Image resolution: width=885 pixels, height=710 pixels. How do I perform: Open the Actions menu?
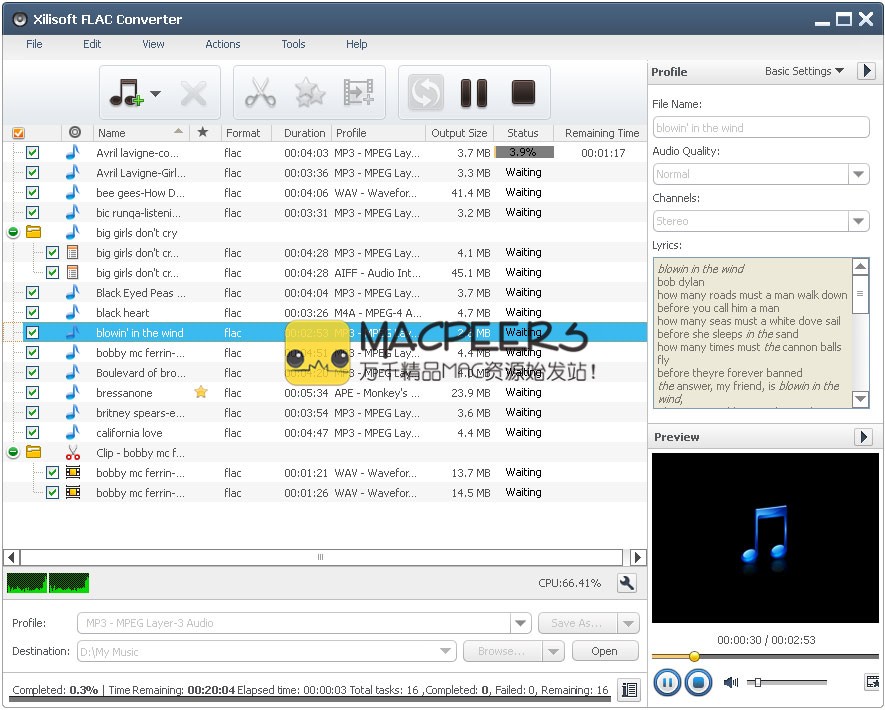pyautogui.click(x=222, y=44)
